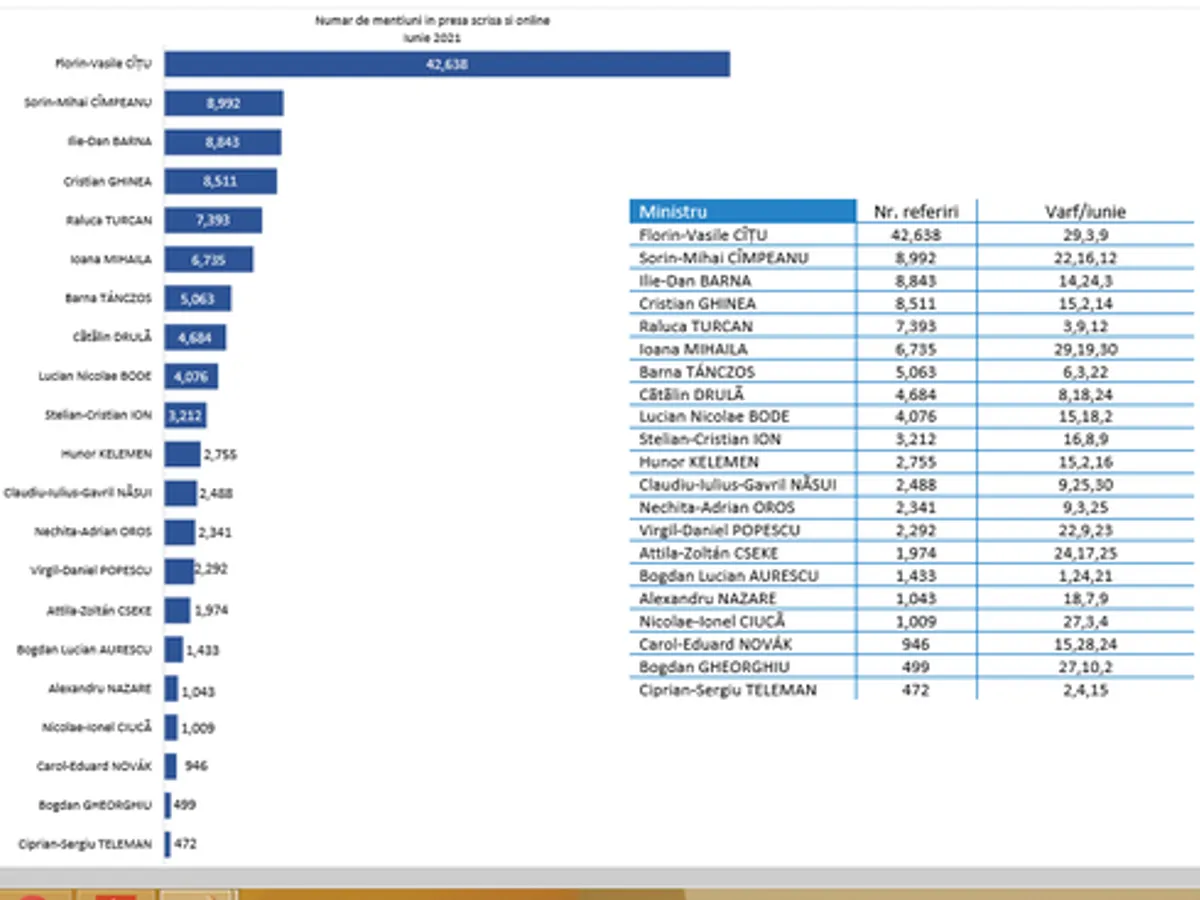Viewport: 1200px width, 900px height.
Task: Select the Stelian-Cristian ION bar labeled 3,212
Action: click(186, 415)
